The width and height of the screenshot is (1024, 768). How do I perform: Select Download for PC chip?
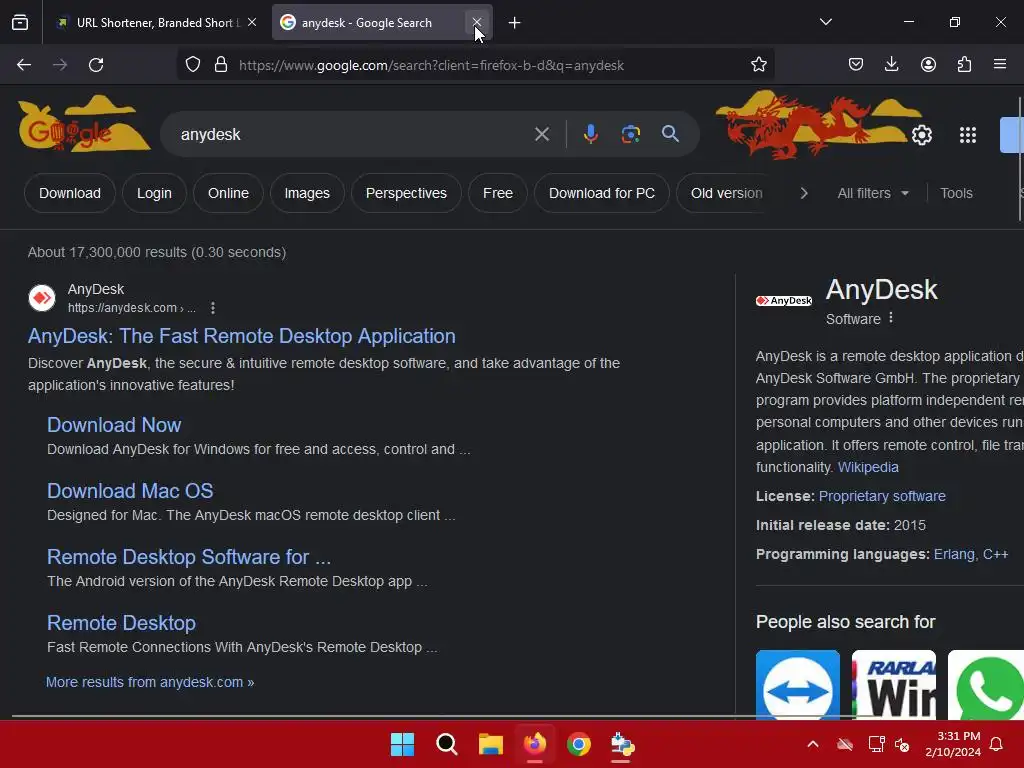[x=601, y=193]
